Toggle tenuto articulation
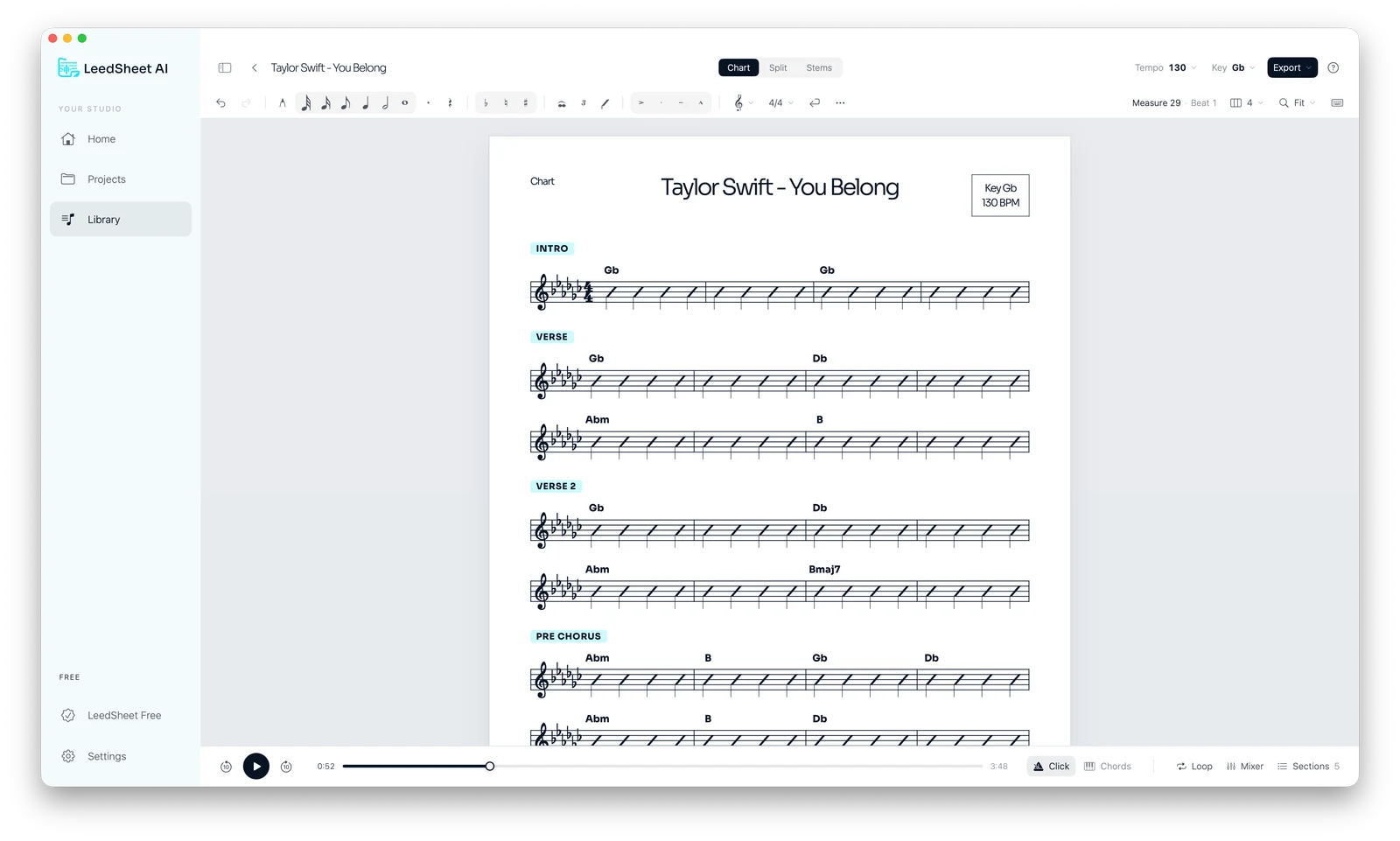 (681, 103)
